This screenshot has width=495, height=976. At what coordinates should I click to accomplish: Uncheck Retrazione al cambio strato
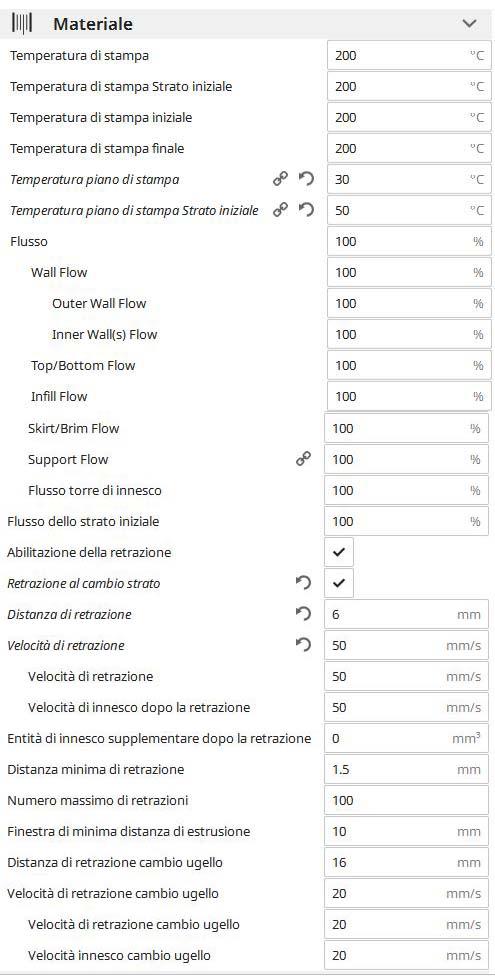click(339, 583)
